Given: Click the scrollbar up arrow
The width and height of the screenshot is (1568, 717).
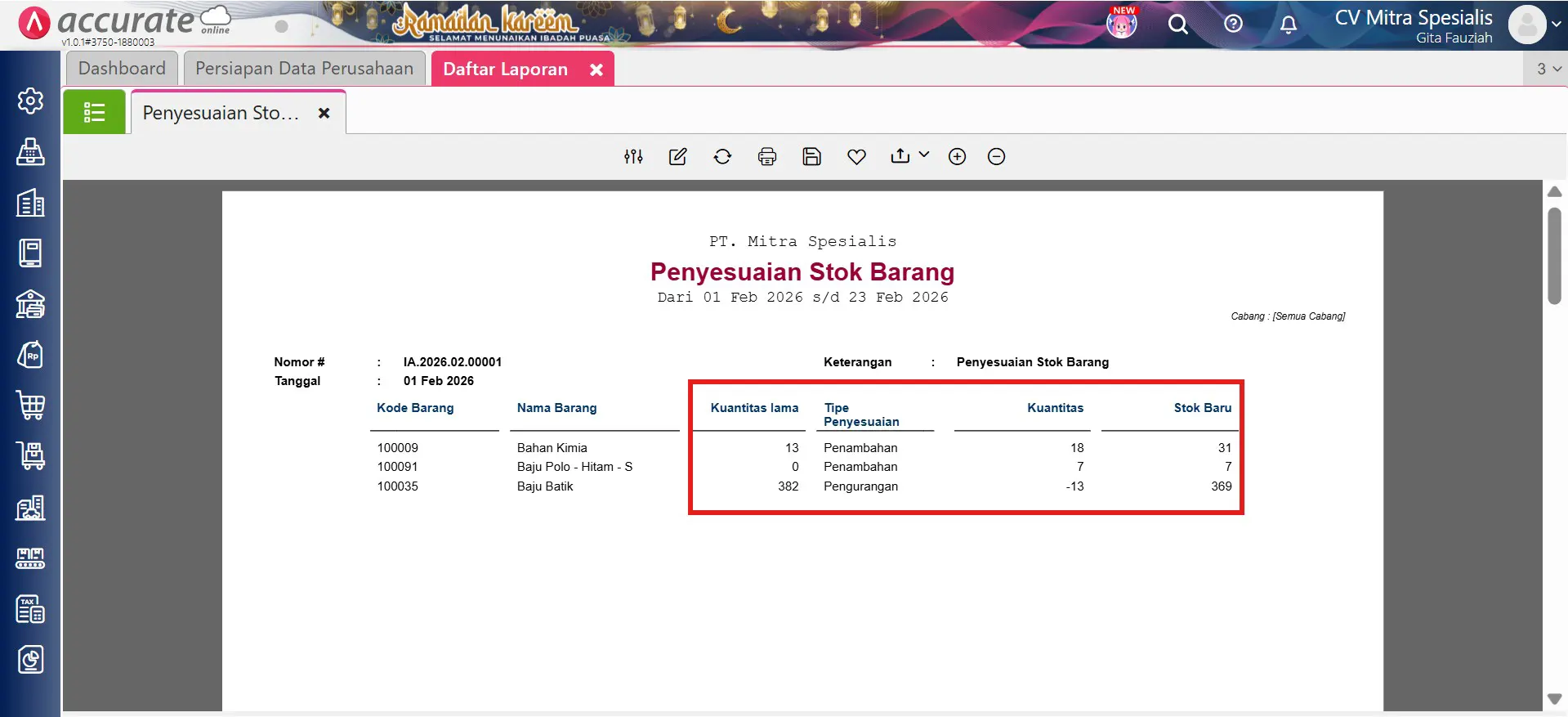Looking at the screenshot, I should click(x=1554, y=191).
